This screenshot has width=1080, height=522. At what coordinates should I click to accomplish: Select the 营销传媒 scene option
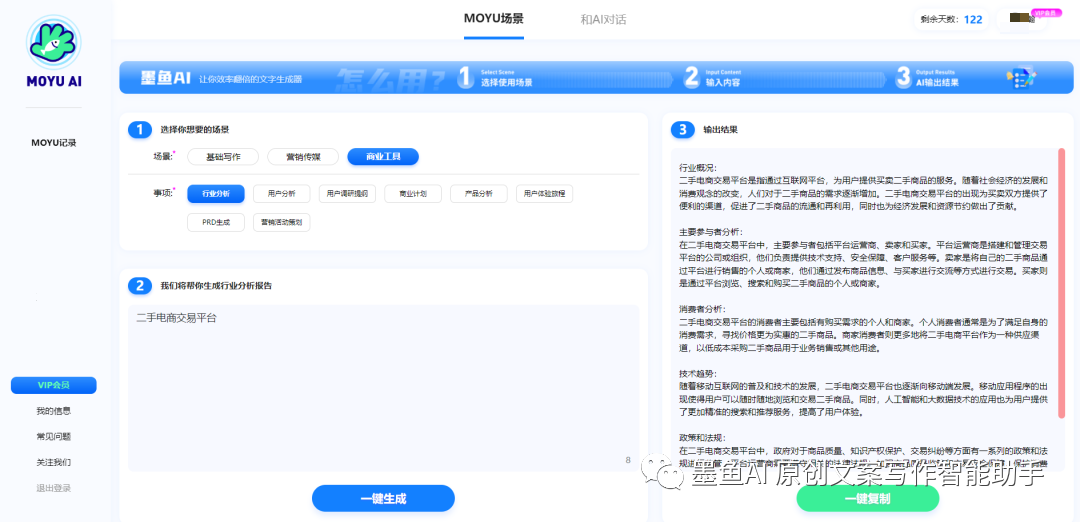(x=303, y=156)
